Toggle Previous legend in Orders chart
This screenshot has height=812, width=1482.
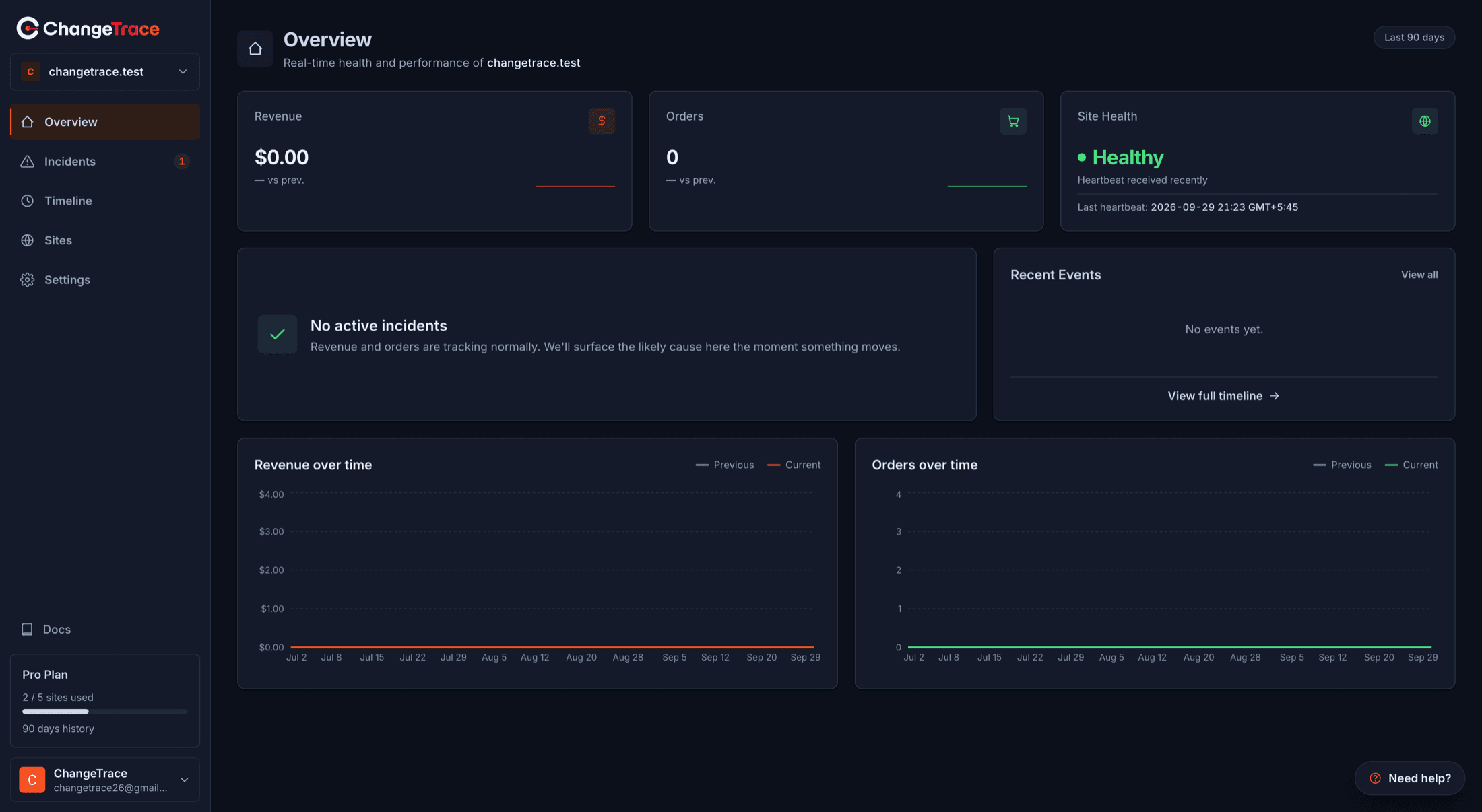coord(1342,465)
